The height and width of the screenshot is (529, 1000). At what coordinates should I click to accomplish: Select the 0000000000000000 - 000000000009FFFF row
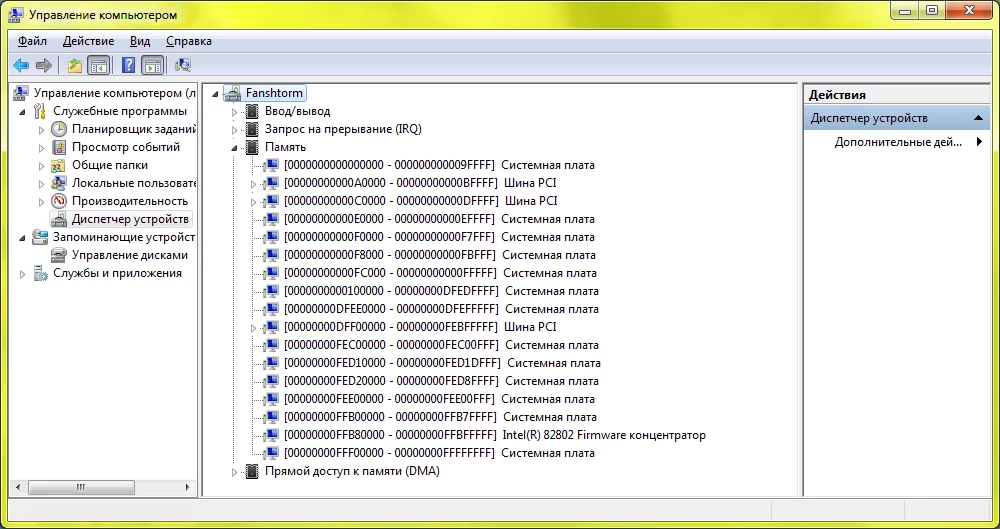click(439, 165)
